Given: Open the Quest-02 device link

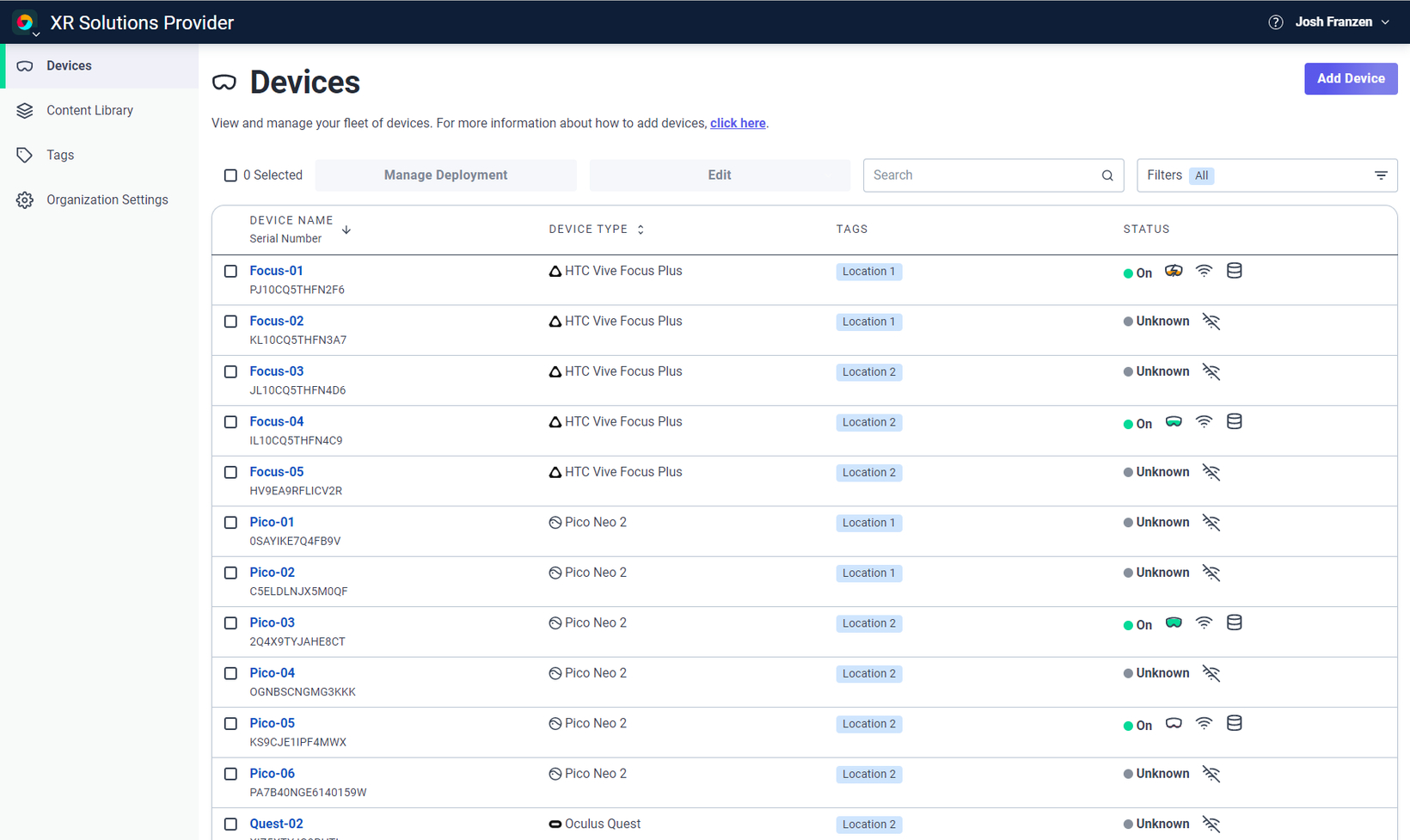Looking at the screenshot, I should click(x=276, y=824).
